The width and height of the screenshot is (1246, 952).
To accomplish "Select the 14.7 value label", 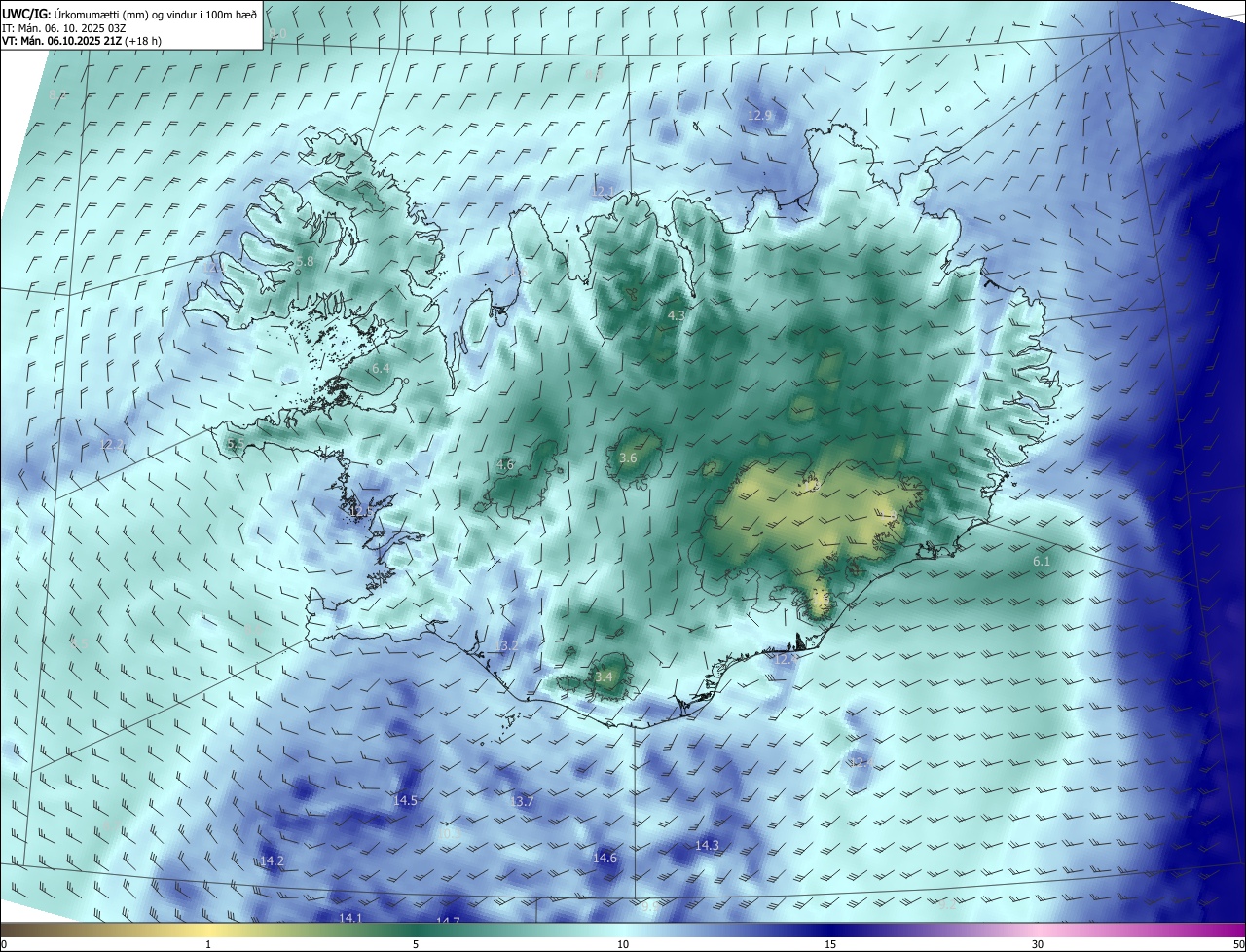I will 448,921.
